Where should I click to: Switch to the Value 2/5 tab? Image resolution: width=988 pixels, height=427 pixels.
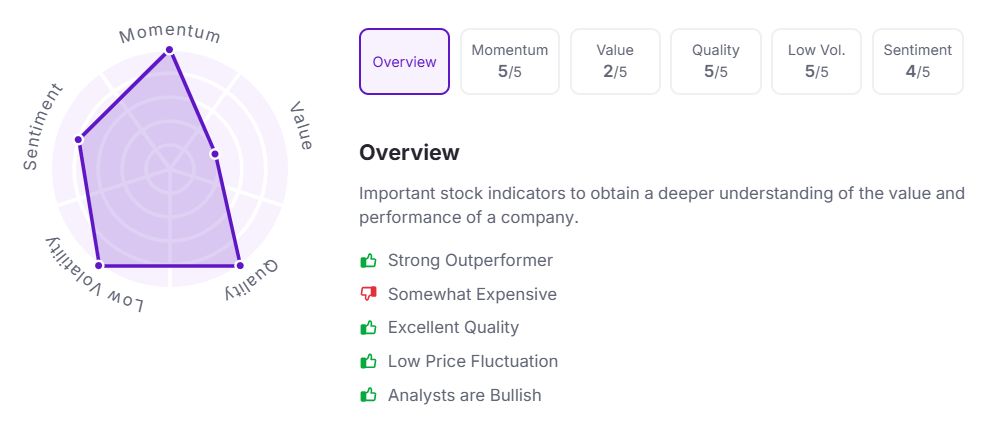[x=615, y=62]
